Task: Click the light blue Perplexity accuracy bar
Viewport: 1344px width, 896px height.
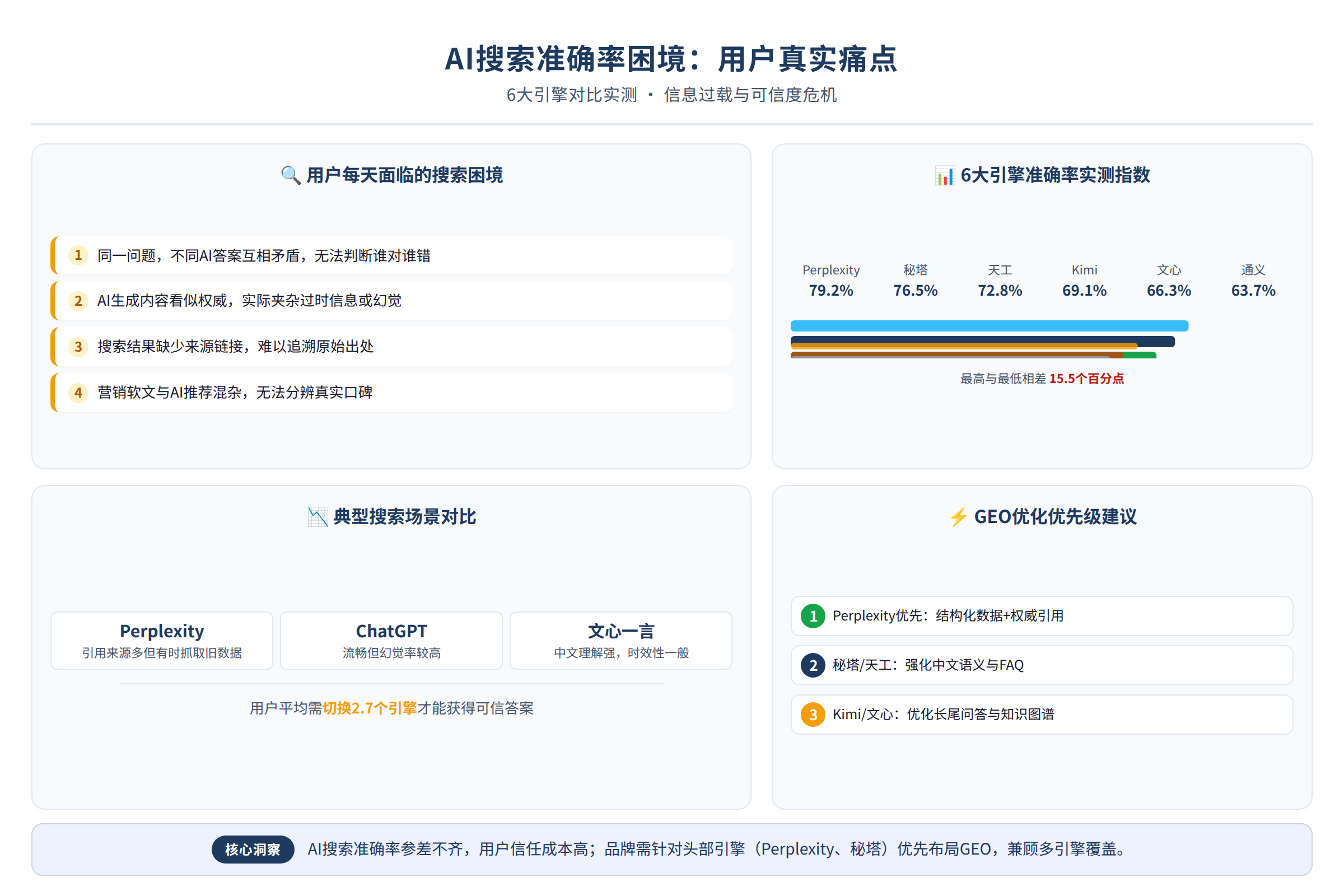Action: [x=990, y=326]
